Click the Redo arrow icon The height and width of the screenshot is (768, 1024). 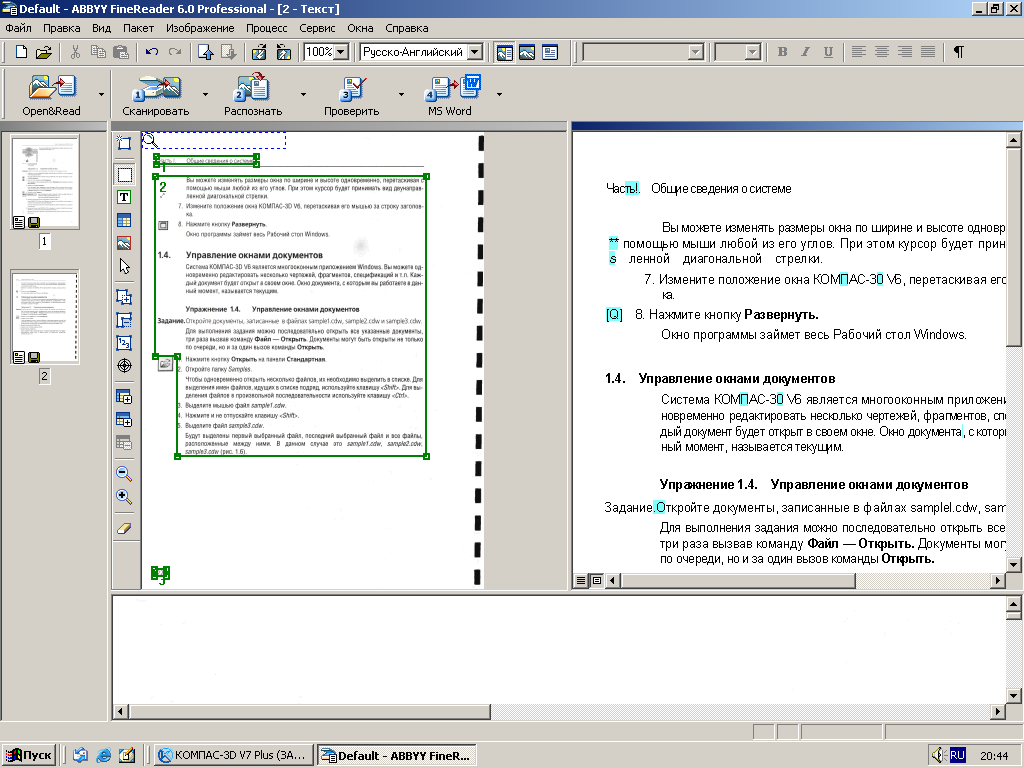coord(174,52)
